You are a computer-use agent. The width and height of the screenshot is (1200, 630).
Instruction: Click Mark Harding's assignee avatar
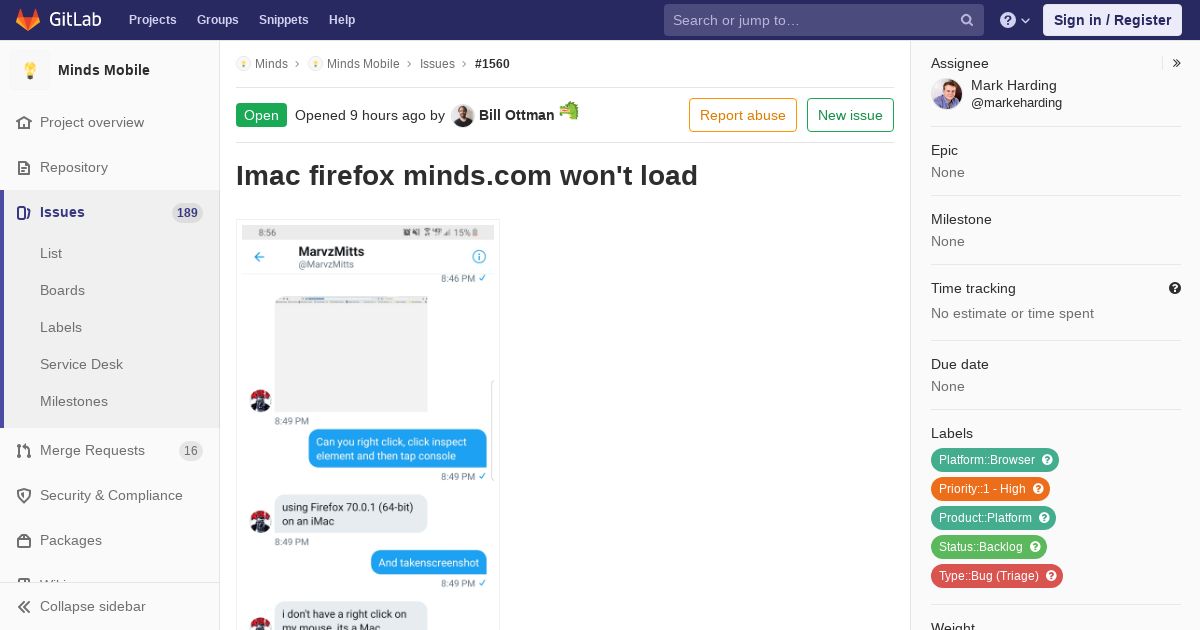coord(947,94)
